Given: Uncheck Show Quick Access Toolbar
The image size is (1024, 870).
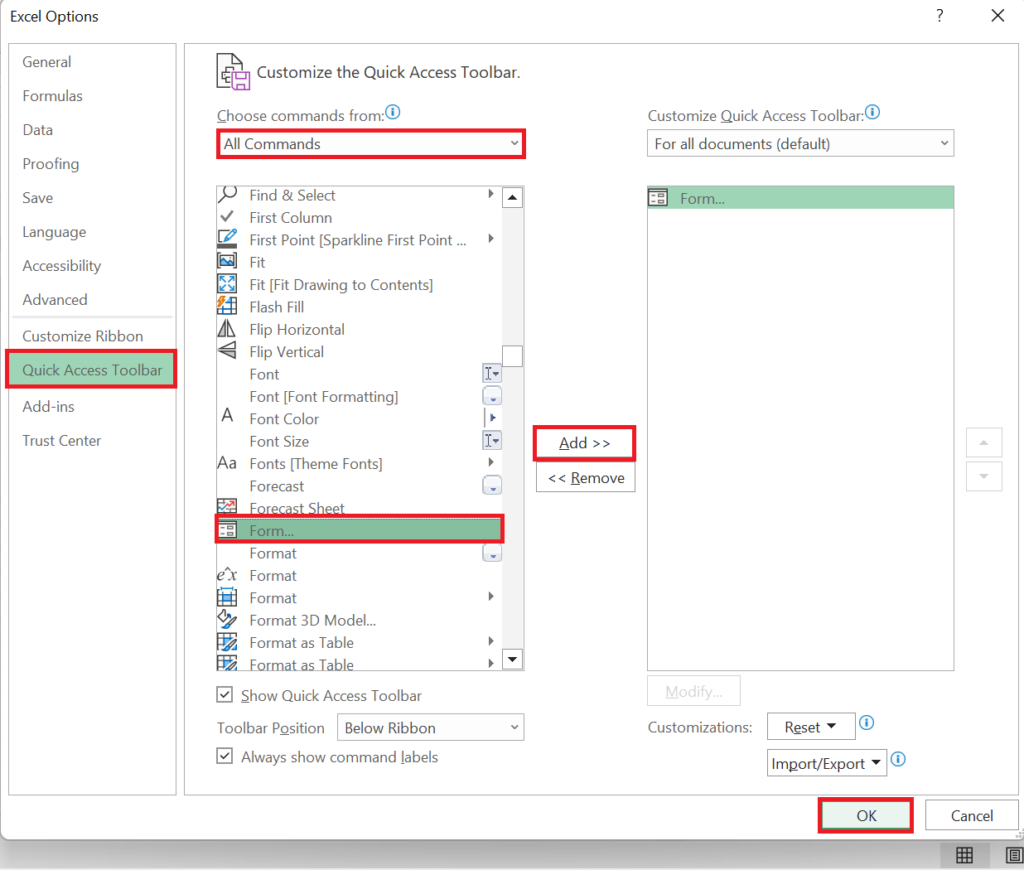Looking at the screenshot, I should [x=224, y=695].
